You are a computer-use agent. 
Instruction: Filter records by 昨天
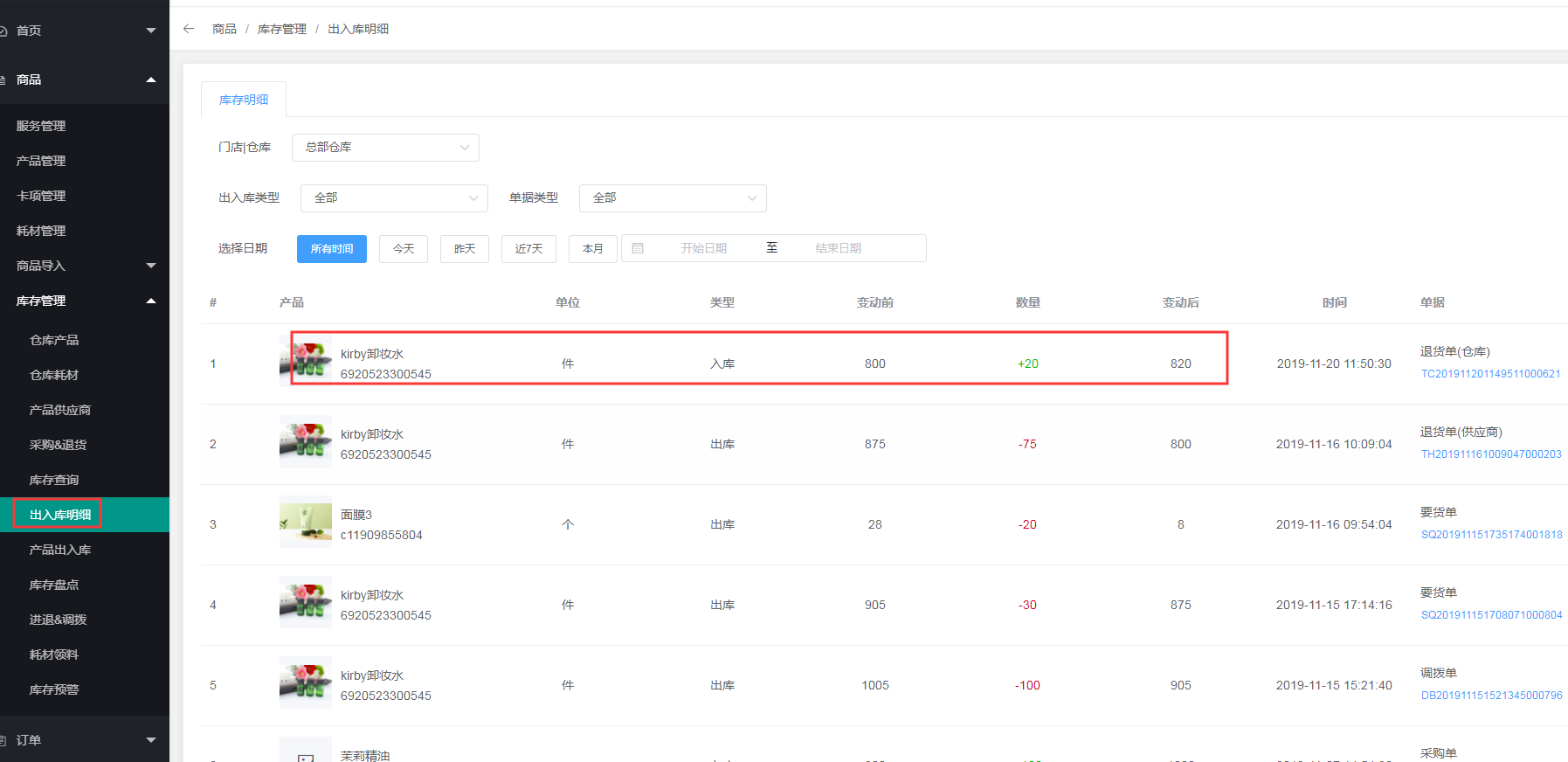(x=465, y=249)
